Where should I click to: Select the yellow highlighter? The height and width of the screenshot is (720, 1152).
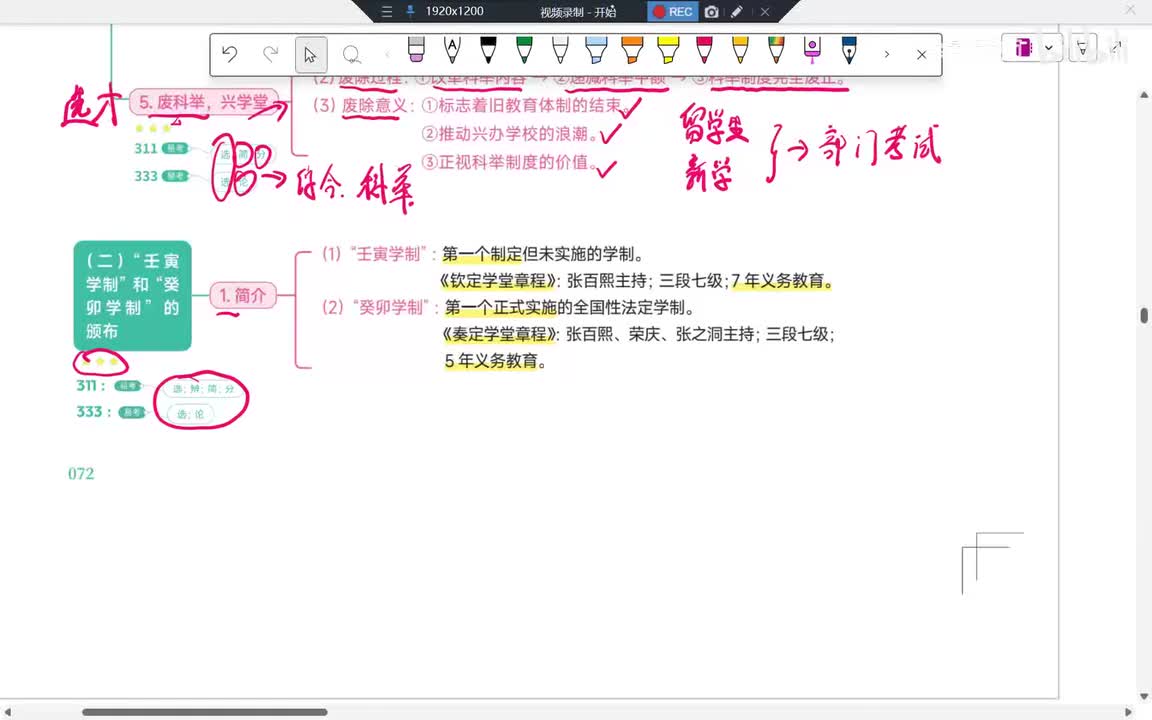click(668, 49)
